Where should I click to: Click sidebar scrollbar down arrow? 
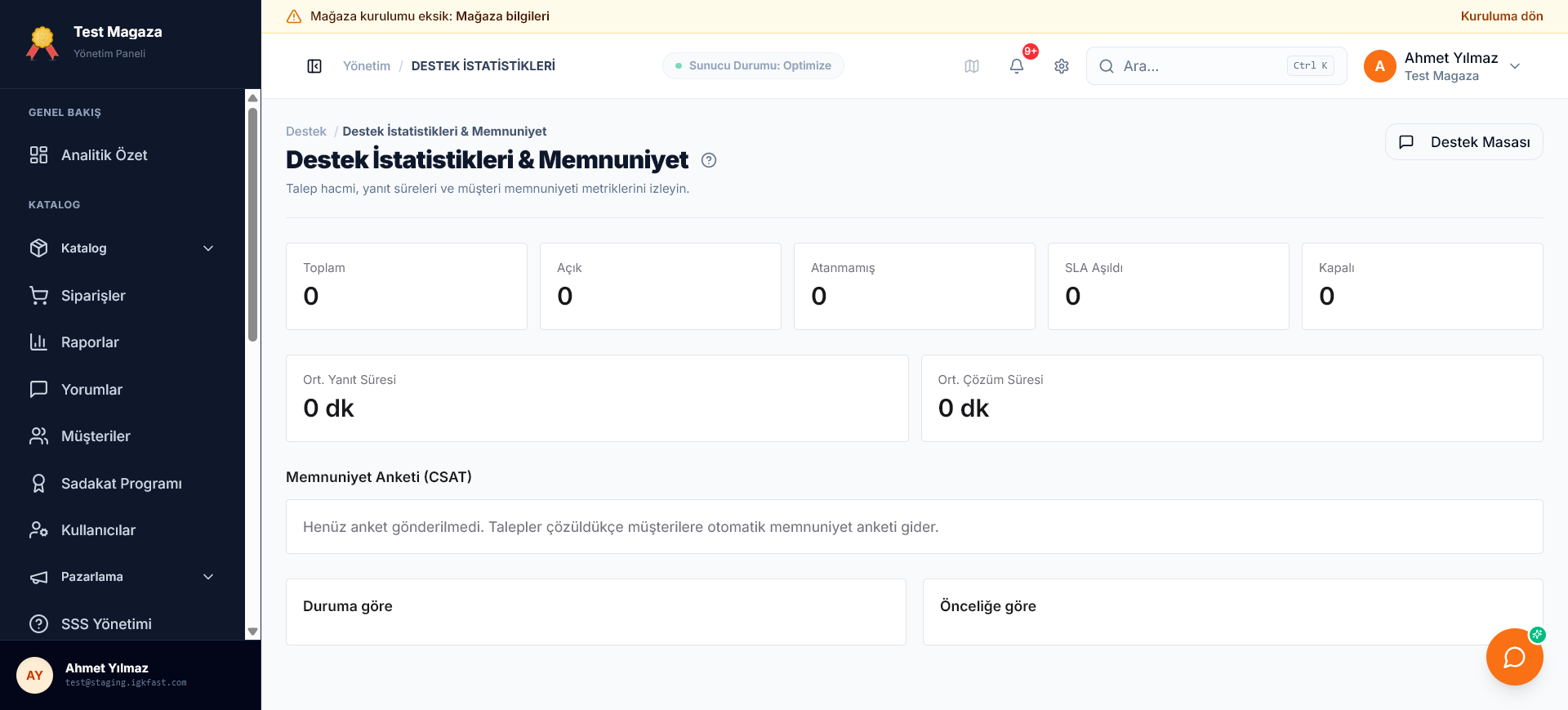(x=252, y=632)
